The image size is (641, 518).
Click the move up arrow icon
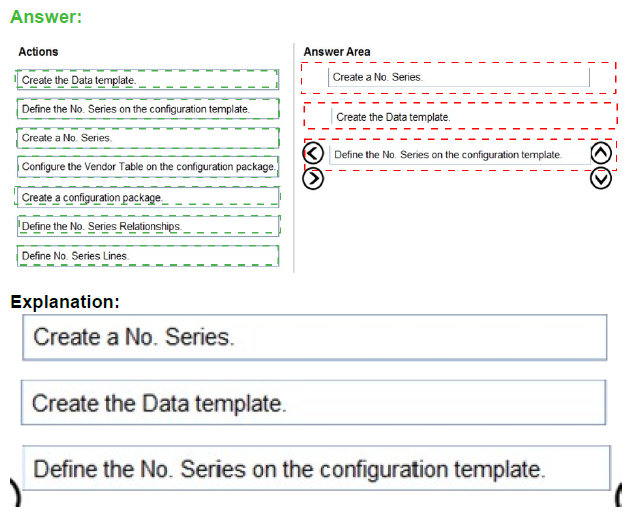pyautogui.click(x=601, y=153)
